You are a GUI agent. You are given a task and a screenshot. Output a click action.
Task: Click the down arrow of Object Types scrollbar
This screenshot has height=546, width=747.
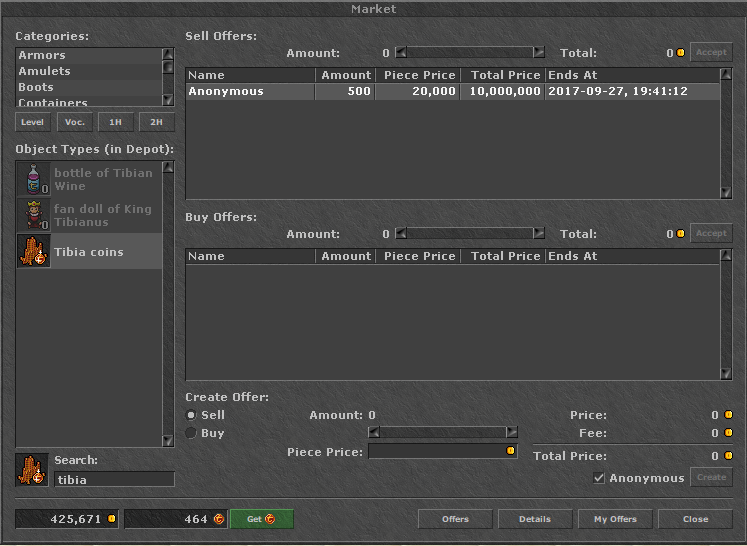click(168, 440)
